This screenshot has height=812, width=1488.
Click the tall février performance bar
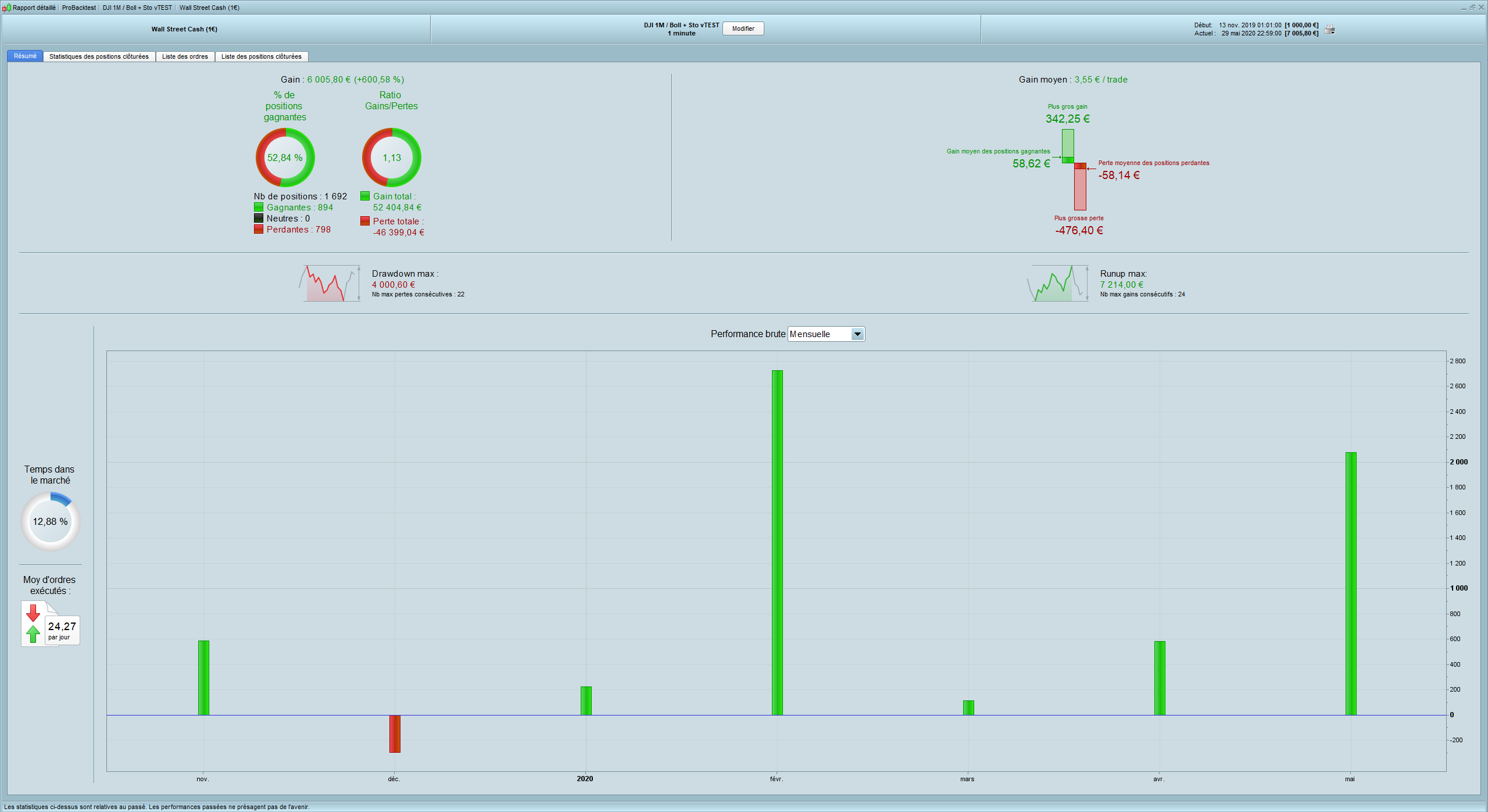coord(777,542)
